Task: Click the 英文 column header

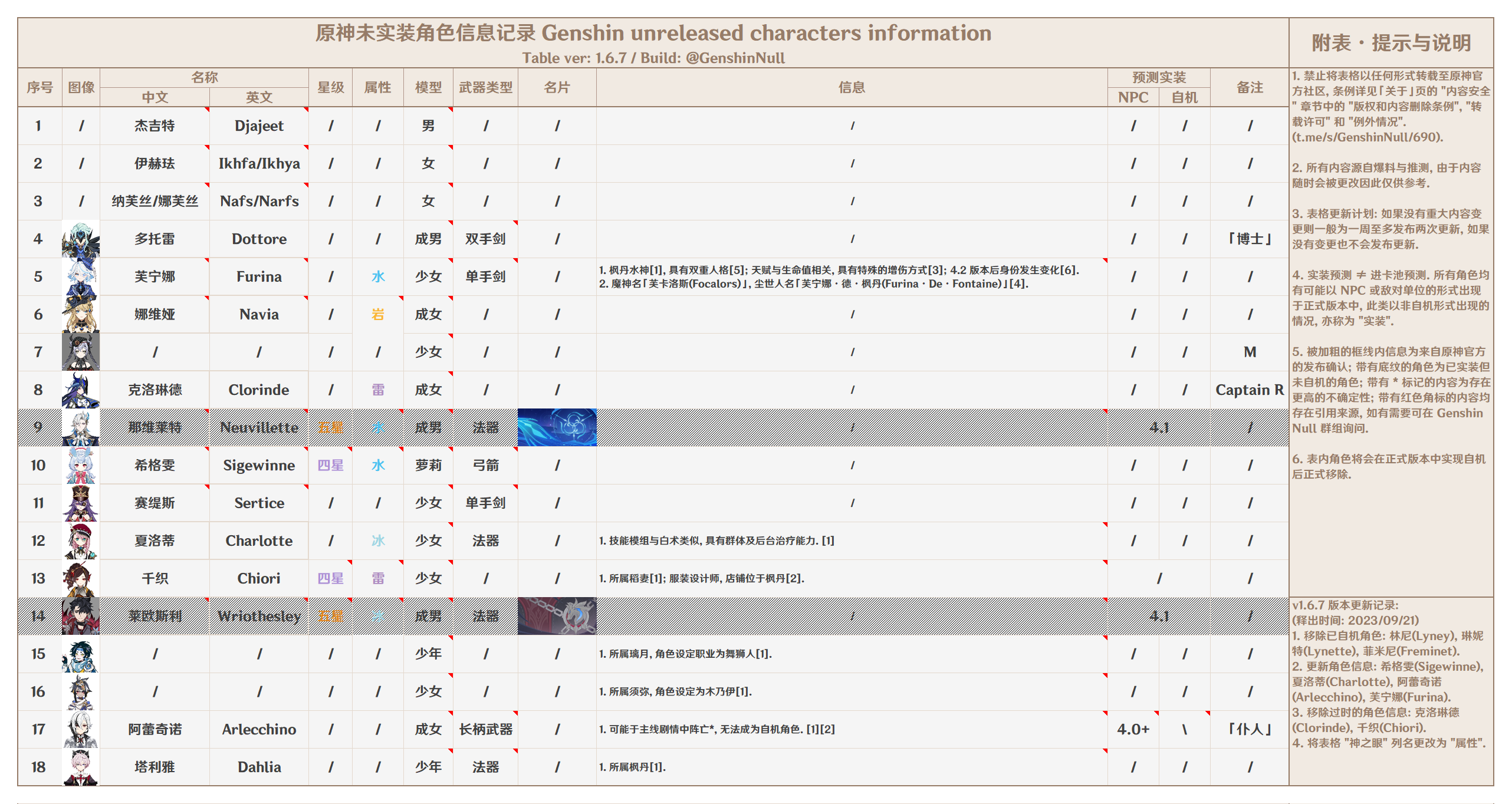Action: [x=258, y=98]
